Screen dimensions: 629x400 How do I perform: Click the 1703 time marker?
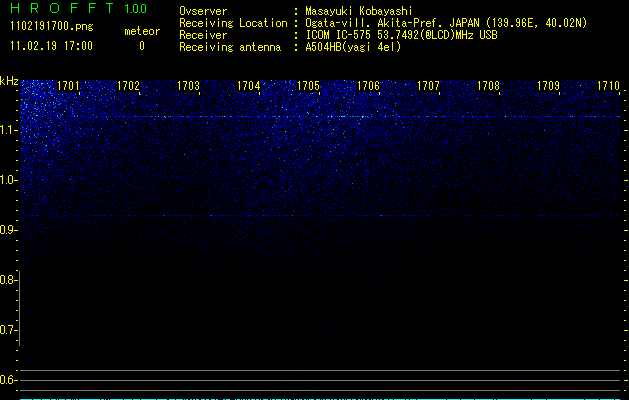coord(188,86)
